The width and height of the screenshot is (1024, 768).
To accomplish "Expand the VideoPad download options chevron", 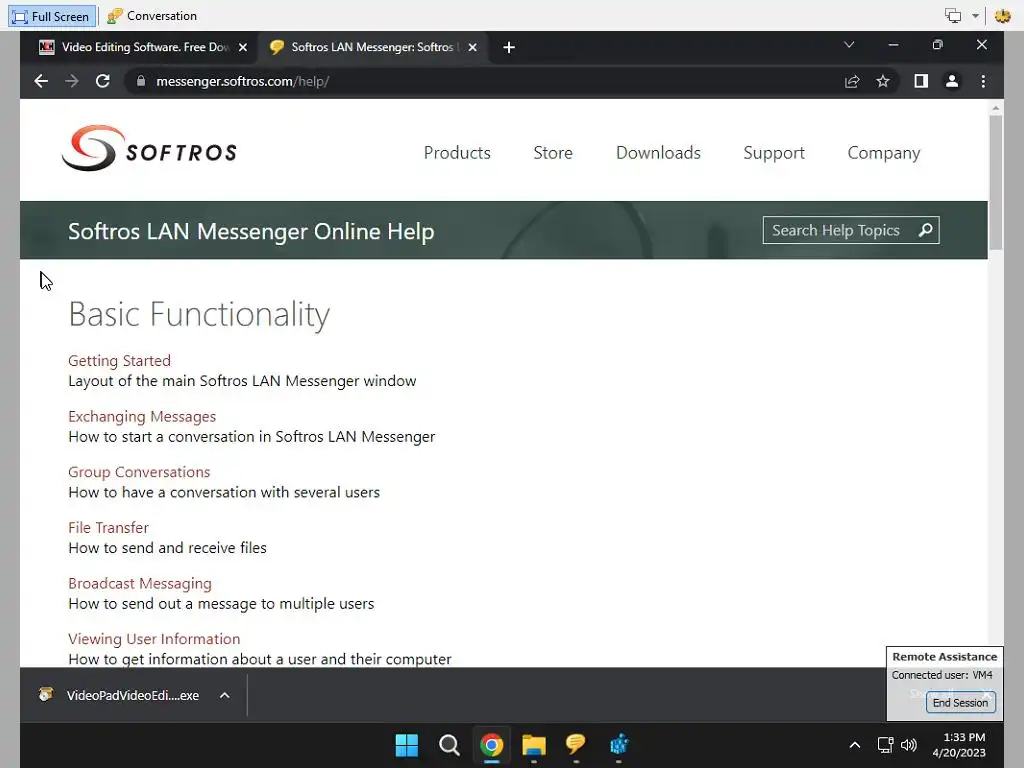I will click(x=225, y=695).
